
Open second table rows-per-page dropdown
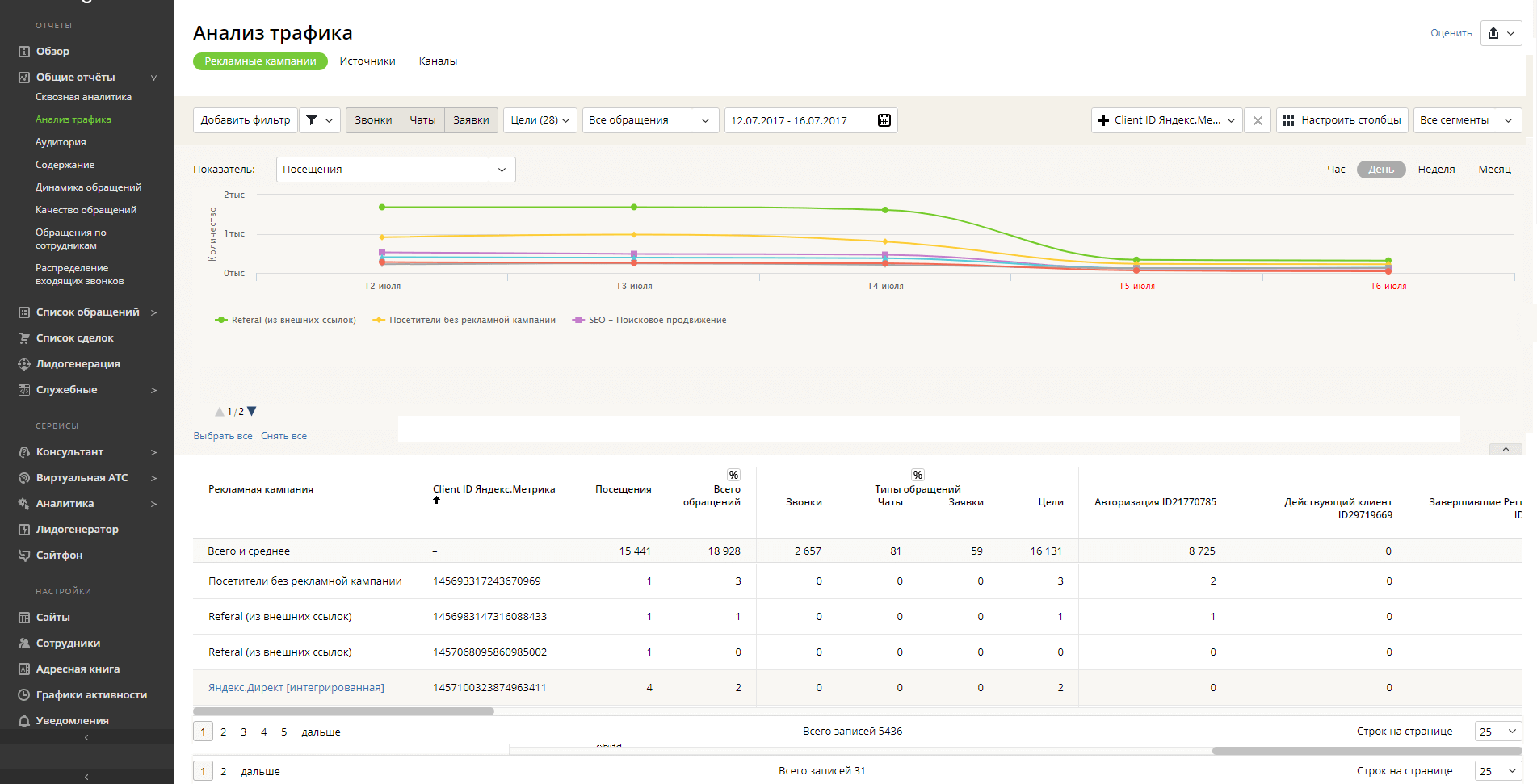click(x=1497, y=771)
